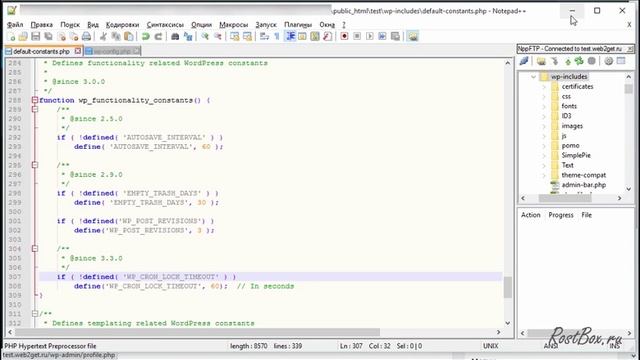Click the Progress column header
Image resolution: width=640 pixels, height=360 pixels.
pyautogui.click(x=561, y=215)
